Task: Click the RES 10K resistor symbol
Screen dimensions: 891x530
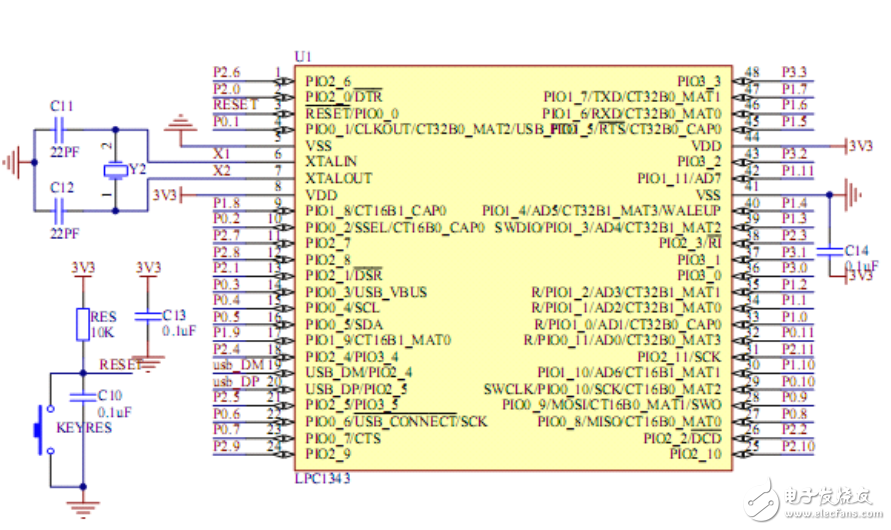Action: (84, 323)
